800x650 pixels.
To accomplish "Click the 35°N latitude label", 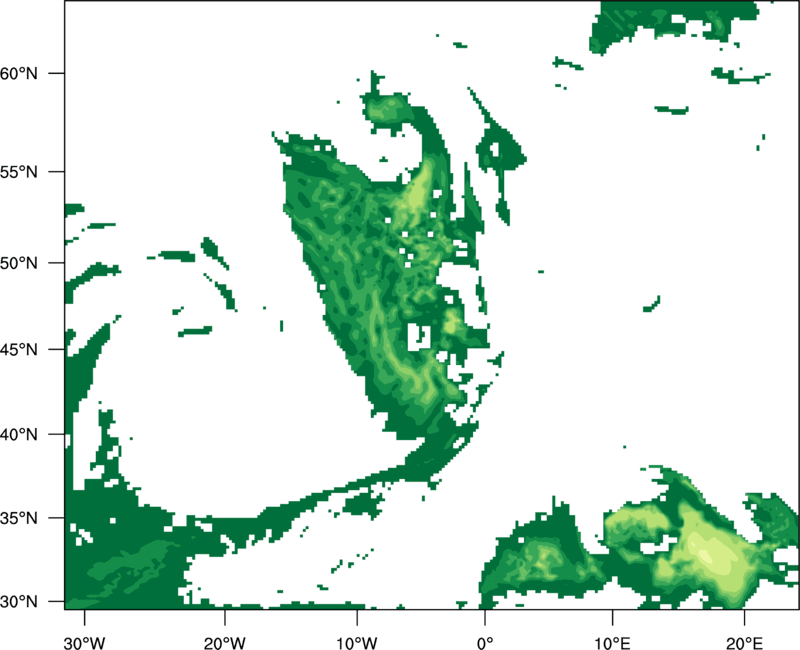I will (19, 518).
